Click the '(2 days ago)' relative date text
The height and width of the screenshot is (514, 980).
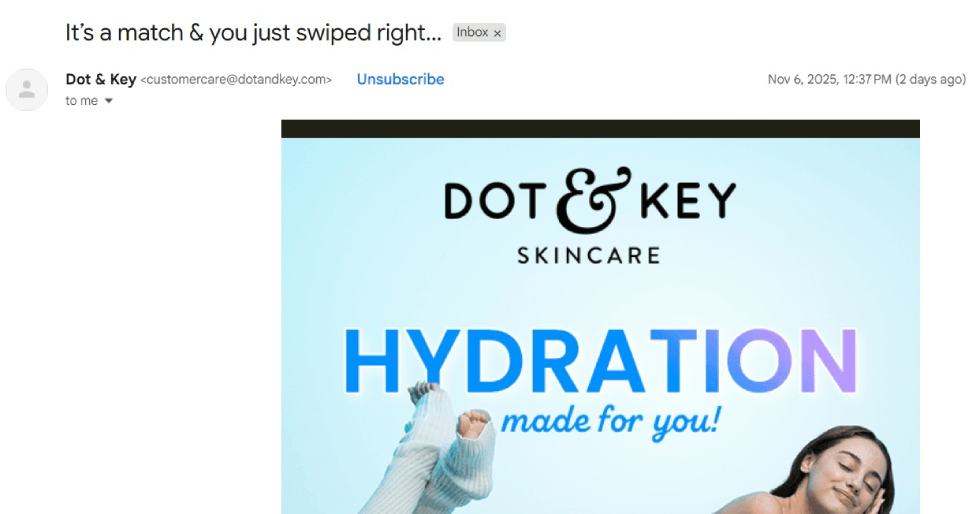coord(931,79)
